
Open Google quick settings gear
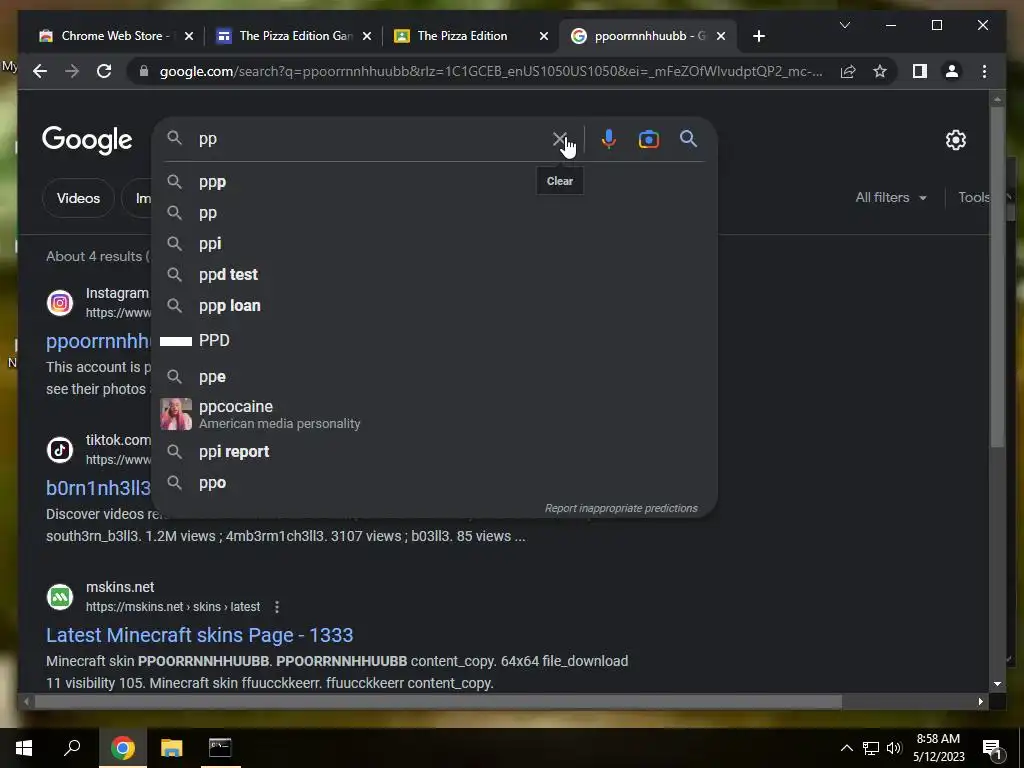(955, 140)
